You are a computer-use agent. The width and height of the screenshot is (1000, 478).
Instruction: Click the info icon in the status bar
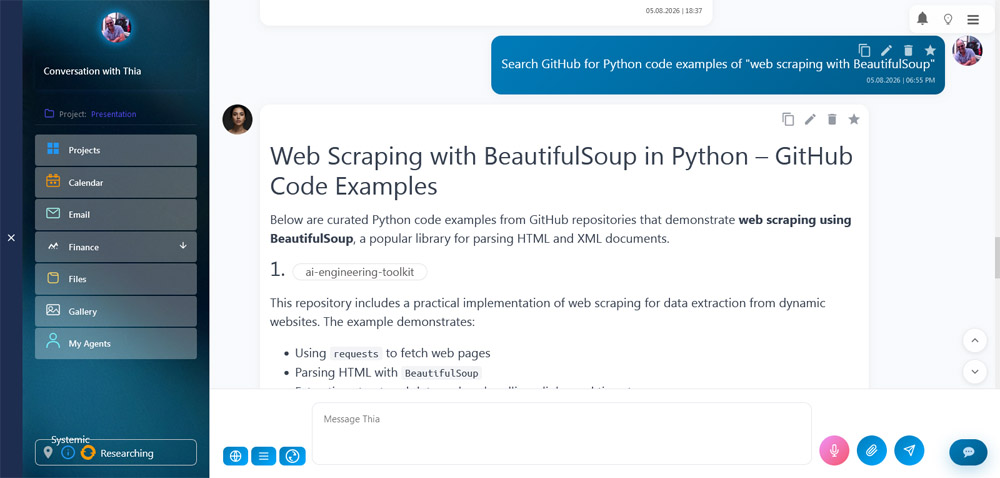pyautogui.click(x=68, y=453)
